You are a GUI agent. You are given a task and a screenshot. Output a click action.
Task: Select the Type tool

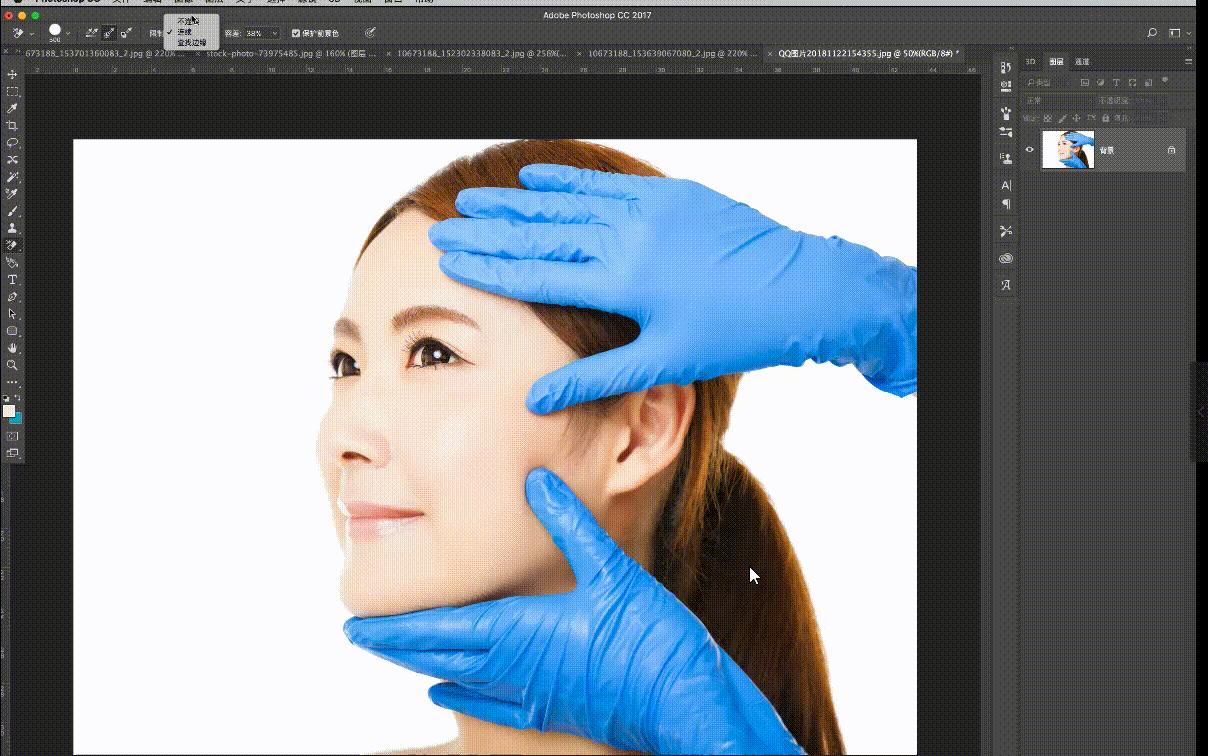(13, 279)
